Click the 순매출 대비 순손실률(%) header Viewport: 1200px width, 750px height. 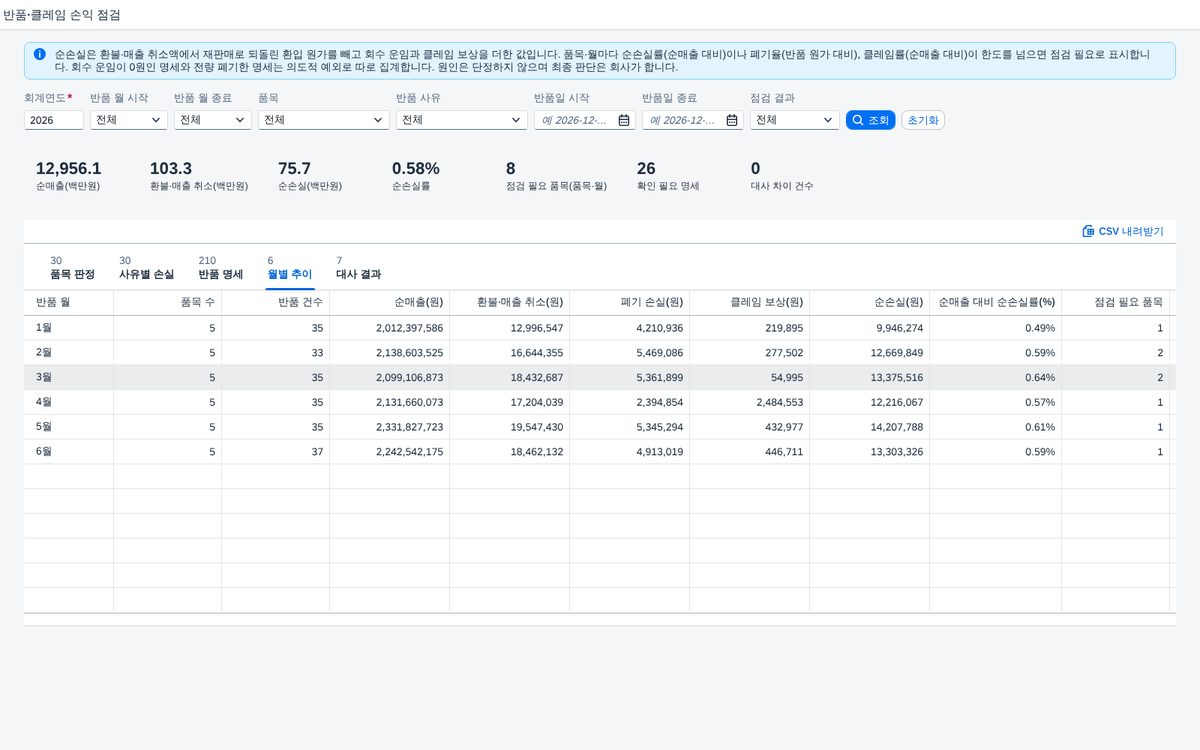(x=996, y=303)
